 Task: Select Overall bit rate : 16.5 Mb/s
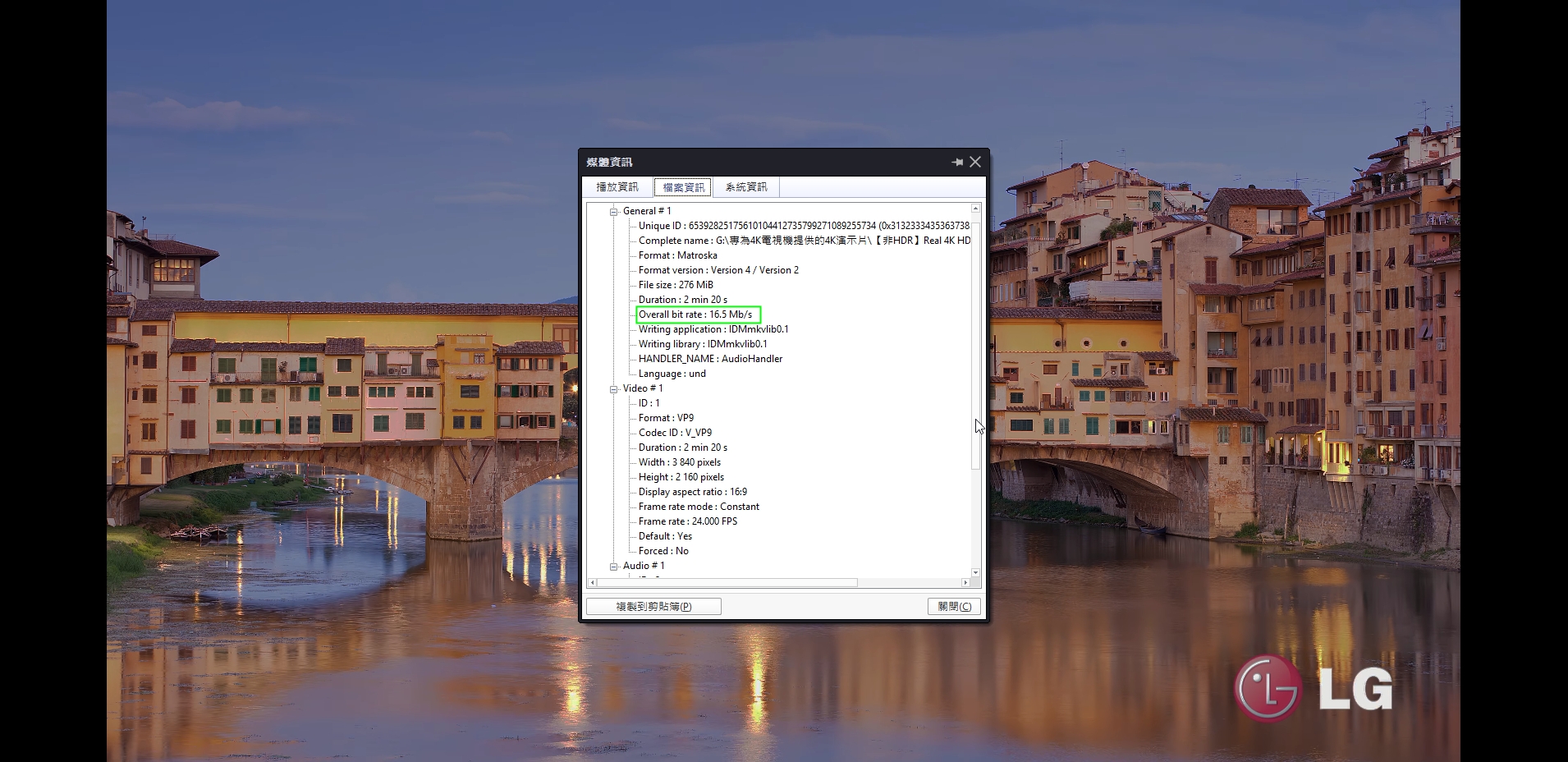(695, 314)
